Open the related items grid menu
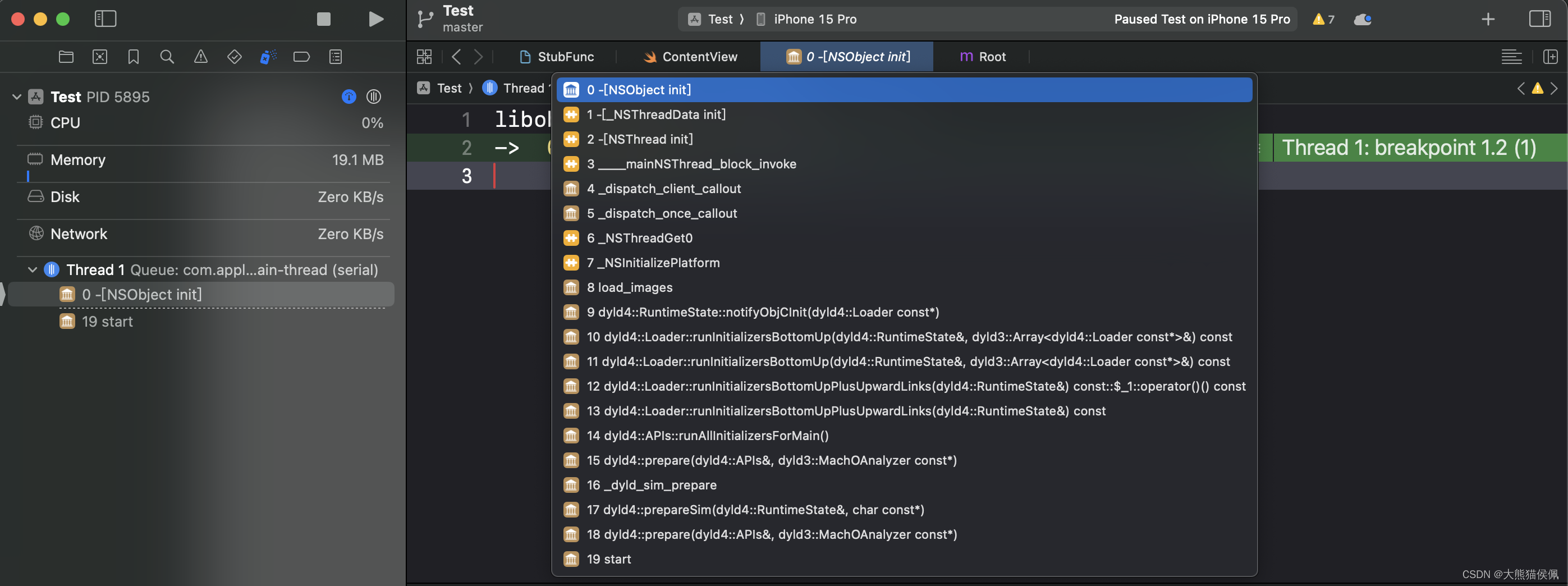 pos(424,57)
